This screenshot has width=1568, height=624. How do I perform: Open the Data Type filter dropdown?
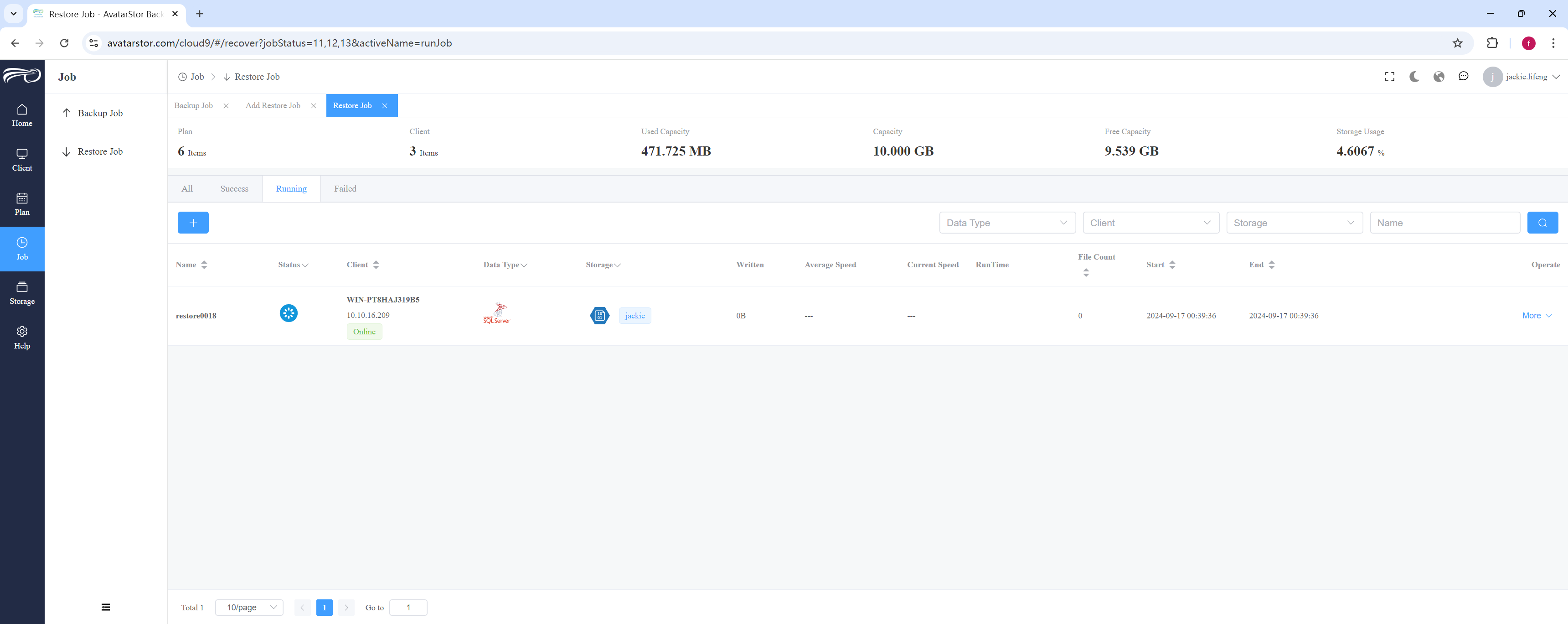[x=1007, y=223]
